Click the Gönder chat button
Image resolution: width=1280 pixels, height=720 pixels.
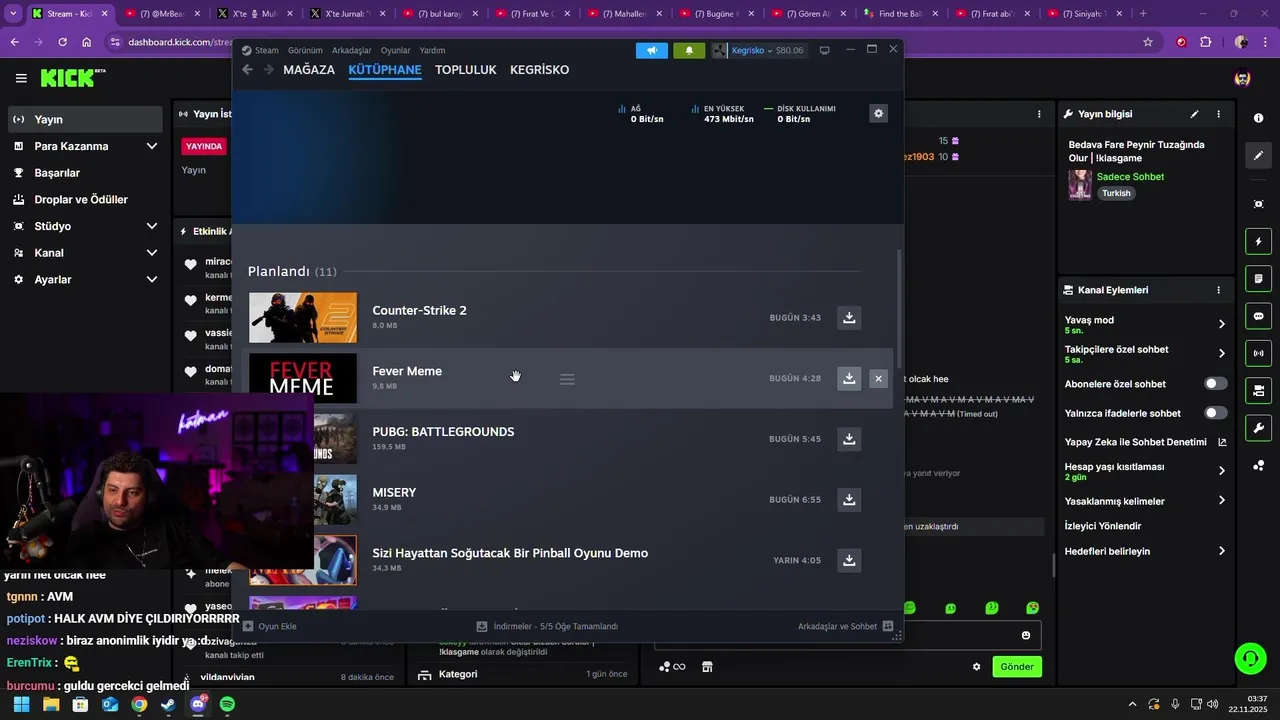pyautogui.click(x=1017, y=667)
